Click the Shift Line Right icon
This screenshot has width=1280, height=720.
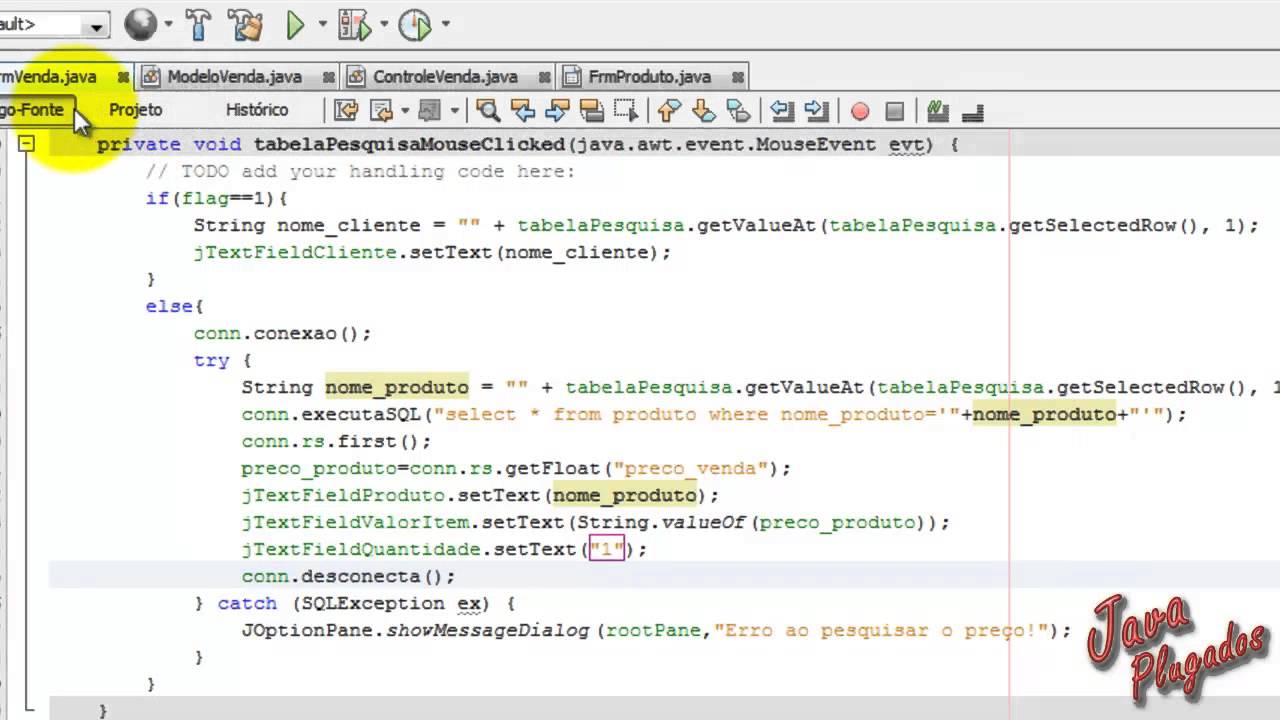pyautogui.click(x=816, y=110)
